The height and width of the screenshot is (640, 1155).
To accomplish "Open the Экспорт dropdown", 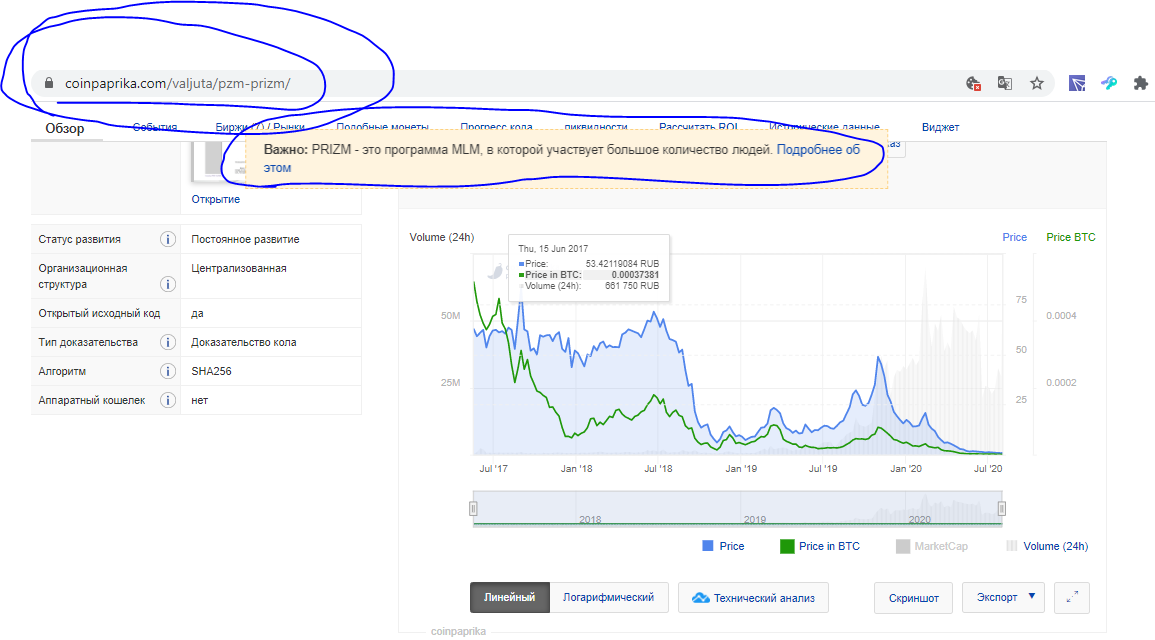I will point(1003,597).
